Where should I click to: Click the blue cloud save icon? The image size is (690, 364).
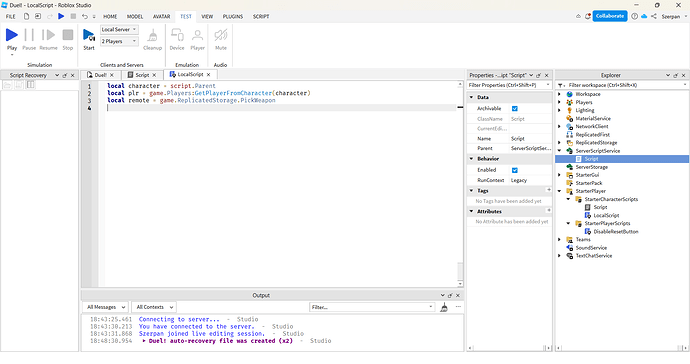pyautogui.click(x=644, y=16)
